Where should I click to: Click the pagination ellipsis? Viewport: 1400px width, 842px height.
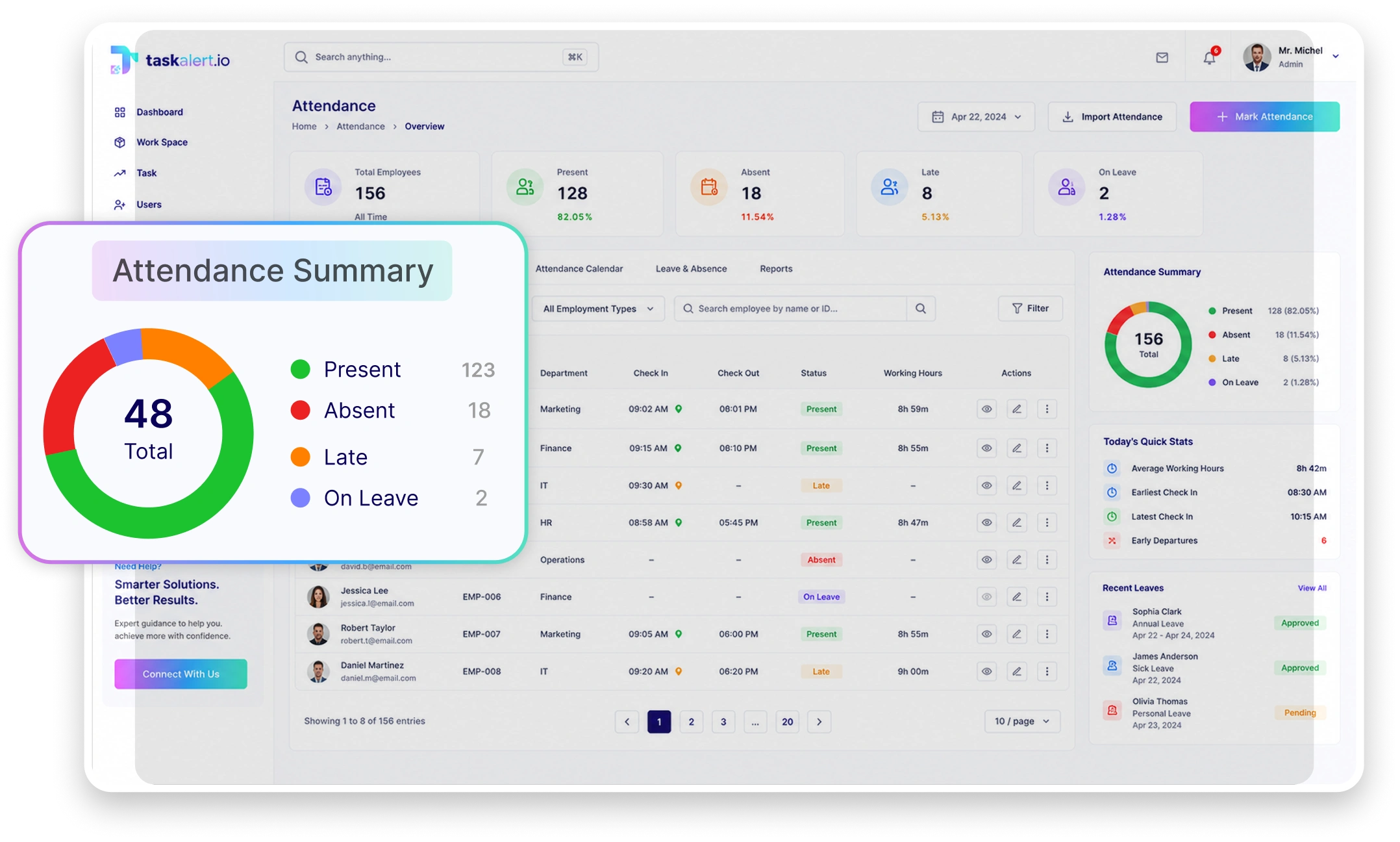tap(755, 722)
